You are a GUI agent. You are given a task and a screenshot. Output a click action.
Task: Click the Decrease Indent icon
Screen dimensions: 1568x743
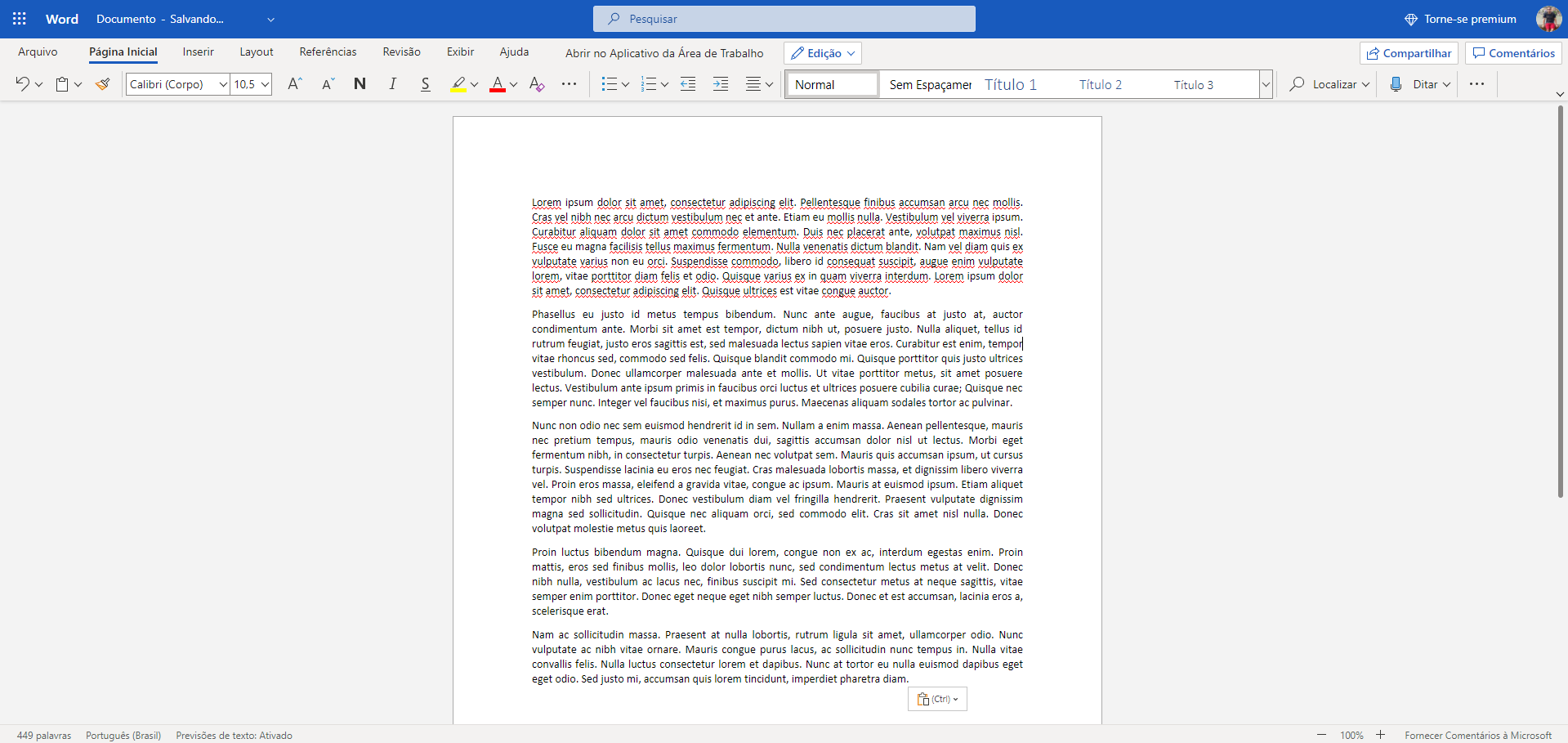click(688, 83)
